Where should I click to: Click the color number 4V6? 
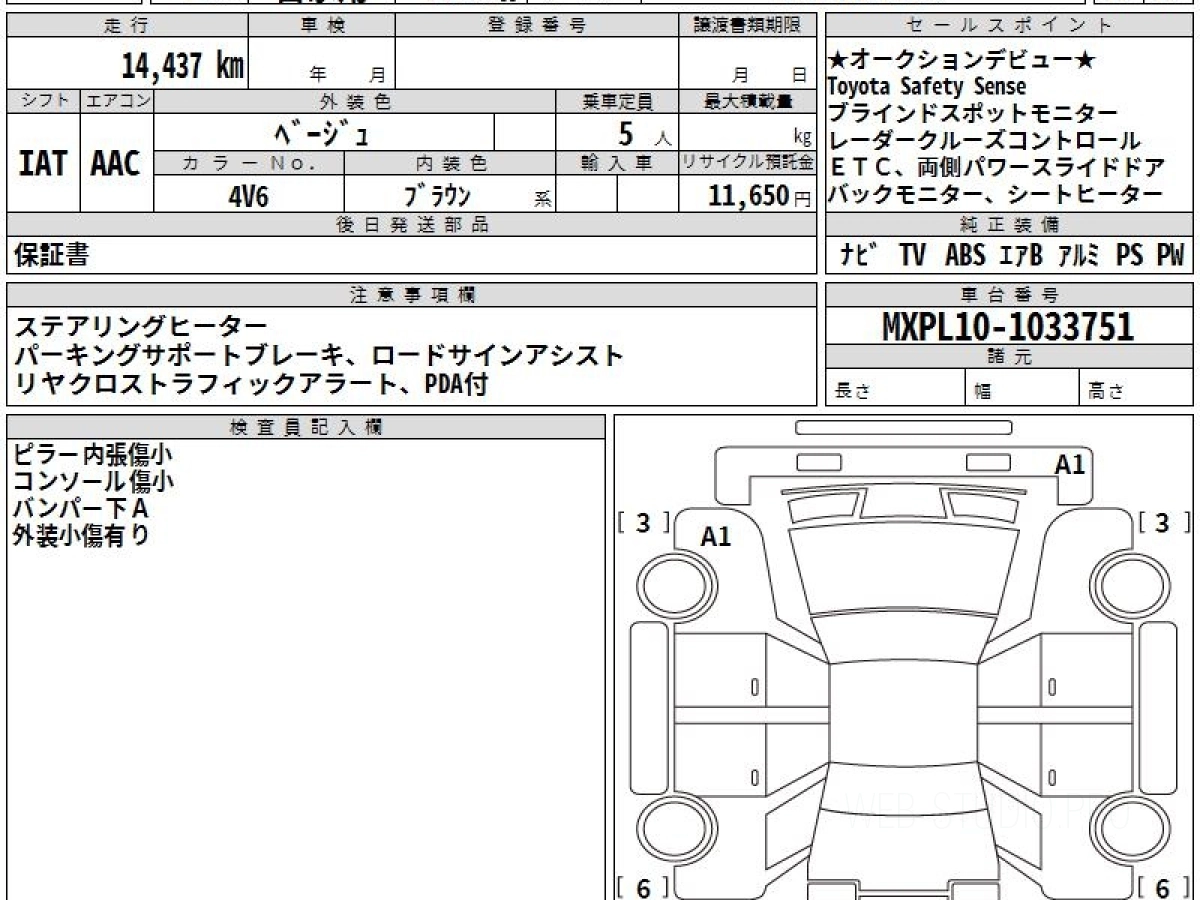pyautogui.click(x=249, y=196)
